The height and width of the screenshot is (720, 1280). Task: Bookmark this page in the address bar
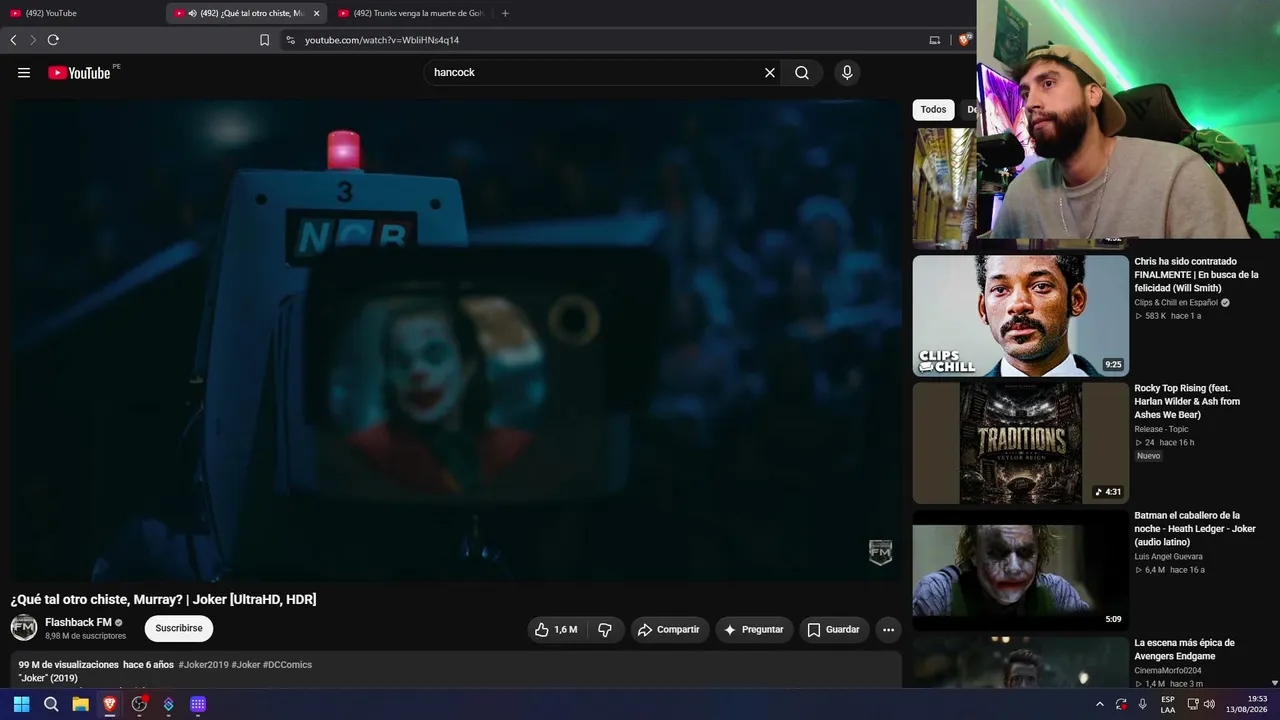[264, 40]
